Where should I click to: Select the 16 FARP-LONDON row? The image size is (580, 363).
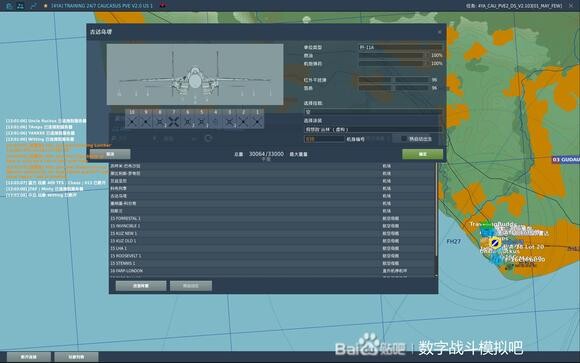[272, 271]
